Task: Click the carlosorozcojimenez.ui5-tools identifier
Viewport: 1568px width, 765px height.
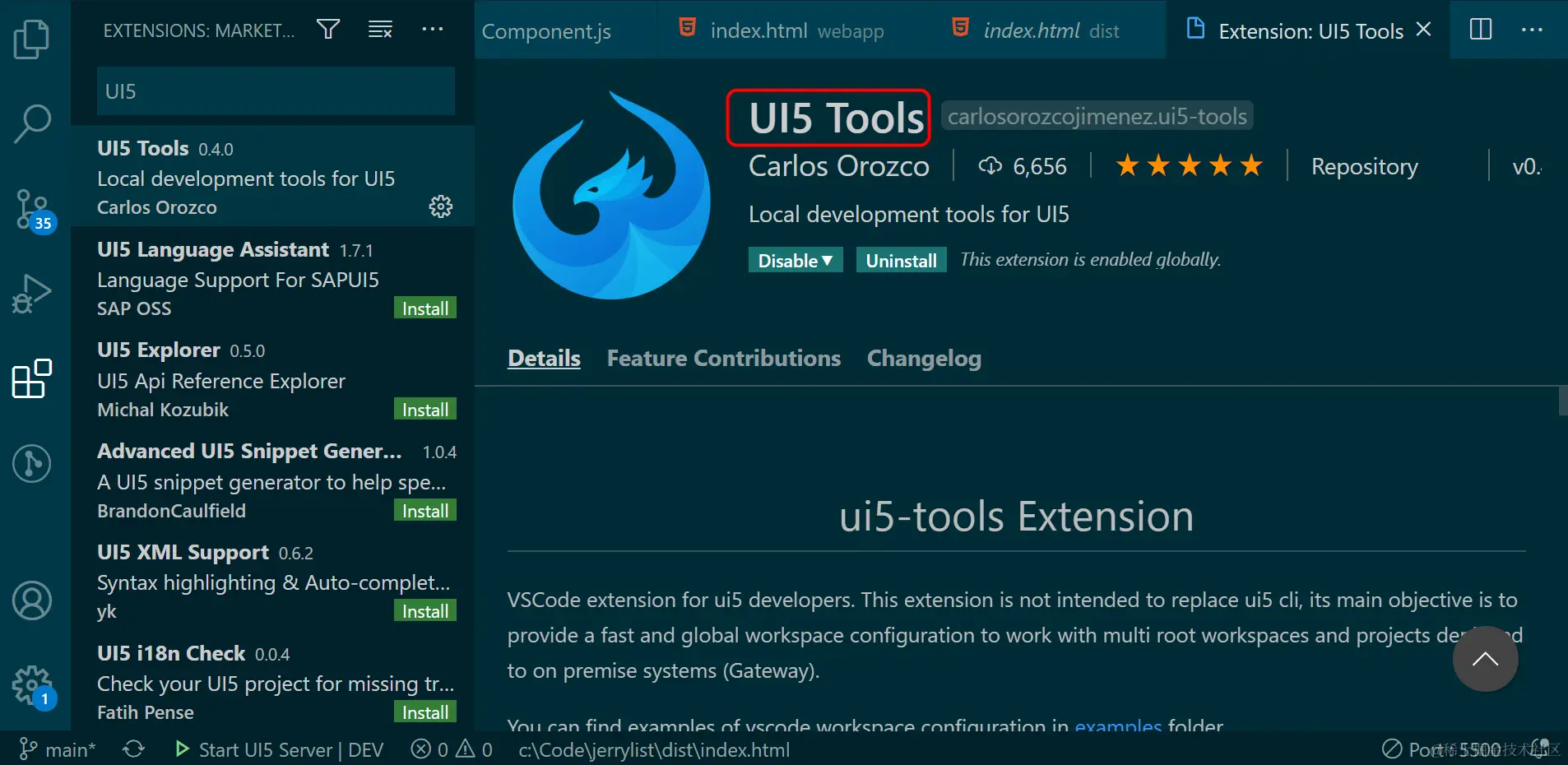Action: (1097, 116)
